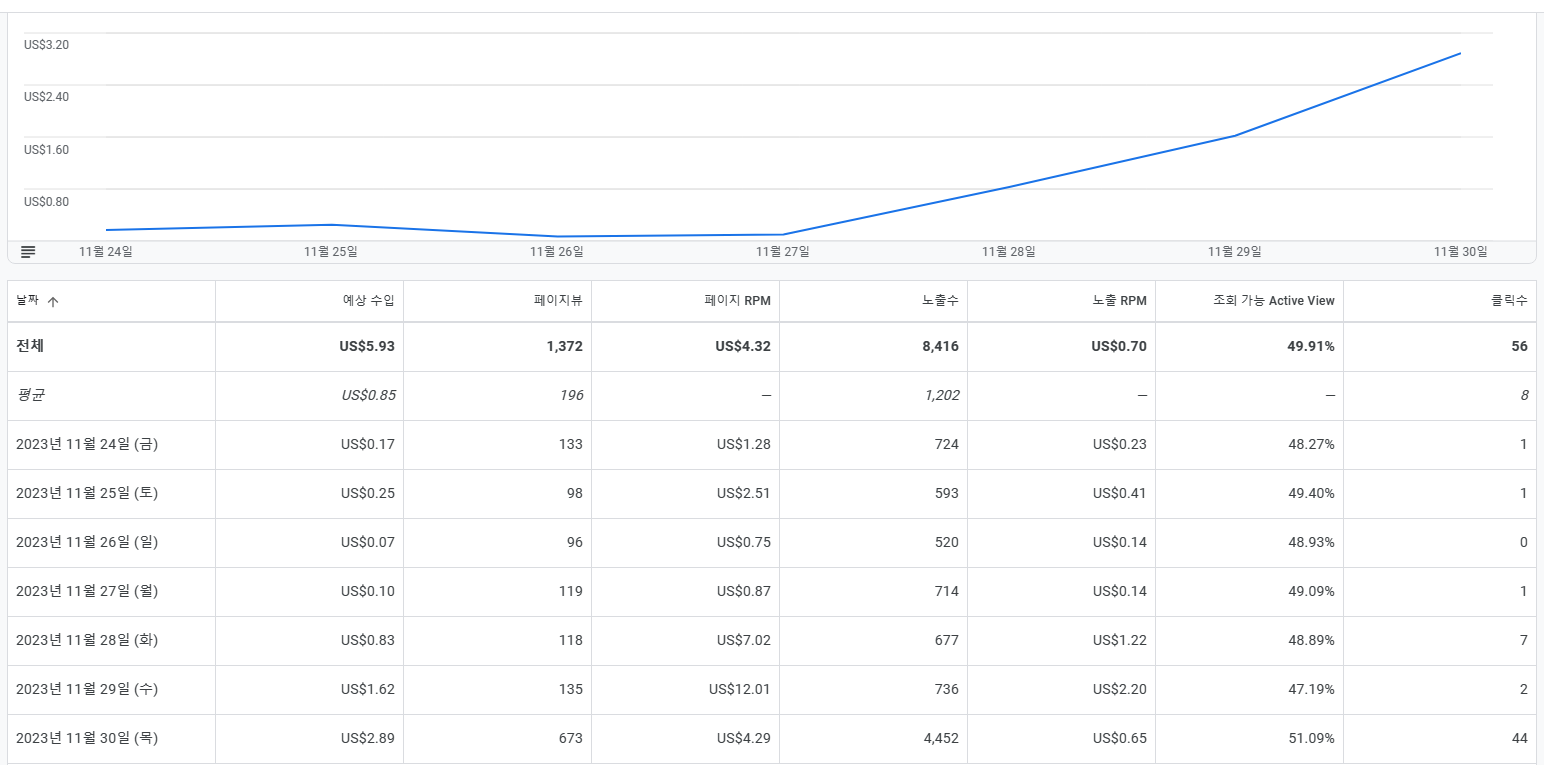1544x765 pixels.
Task: Select Nov 28 earnings US$0.83
Action: 368,640
